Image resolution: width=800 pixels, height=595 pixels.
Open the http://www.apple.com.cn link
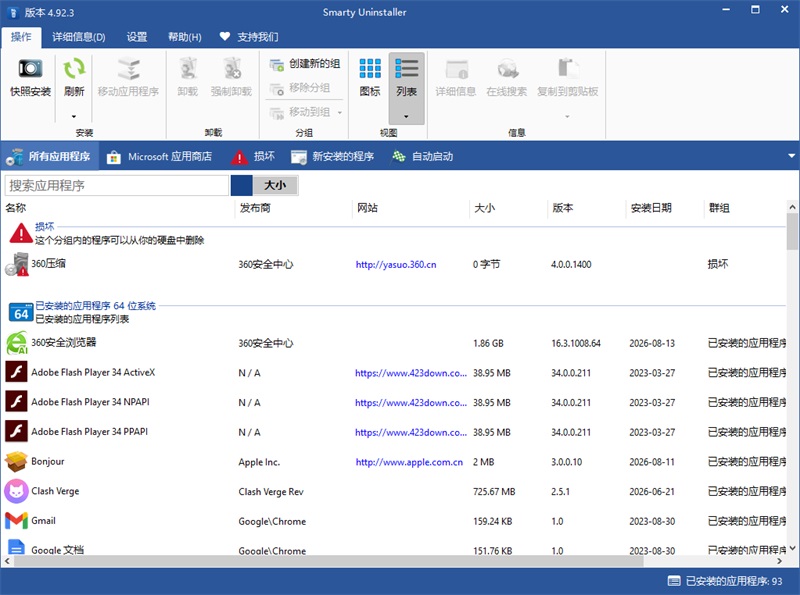409,462
